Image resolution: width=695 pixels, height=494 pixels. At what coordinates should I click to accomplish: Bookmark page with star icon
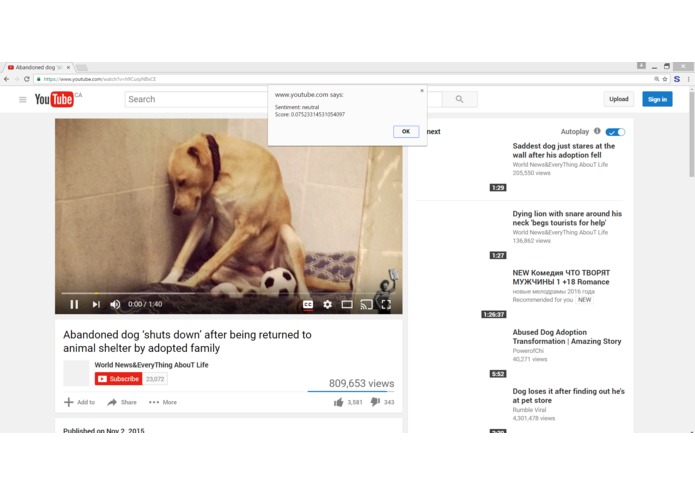tap(665, 79)
